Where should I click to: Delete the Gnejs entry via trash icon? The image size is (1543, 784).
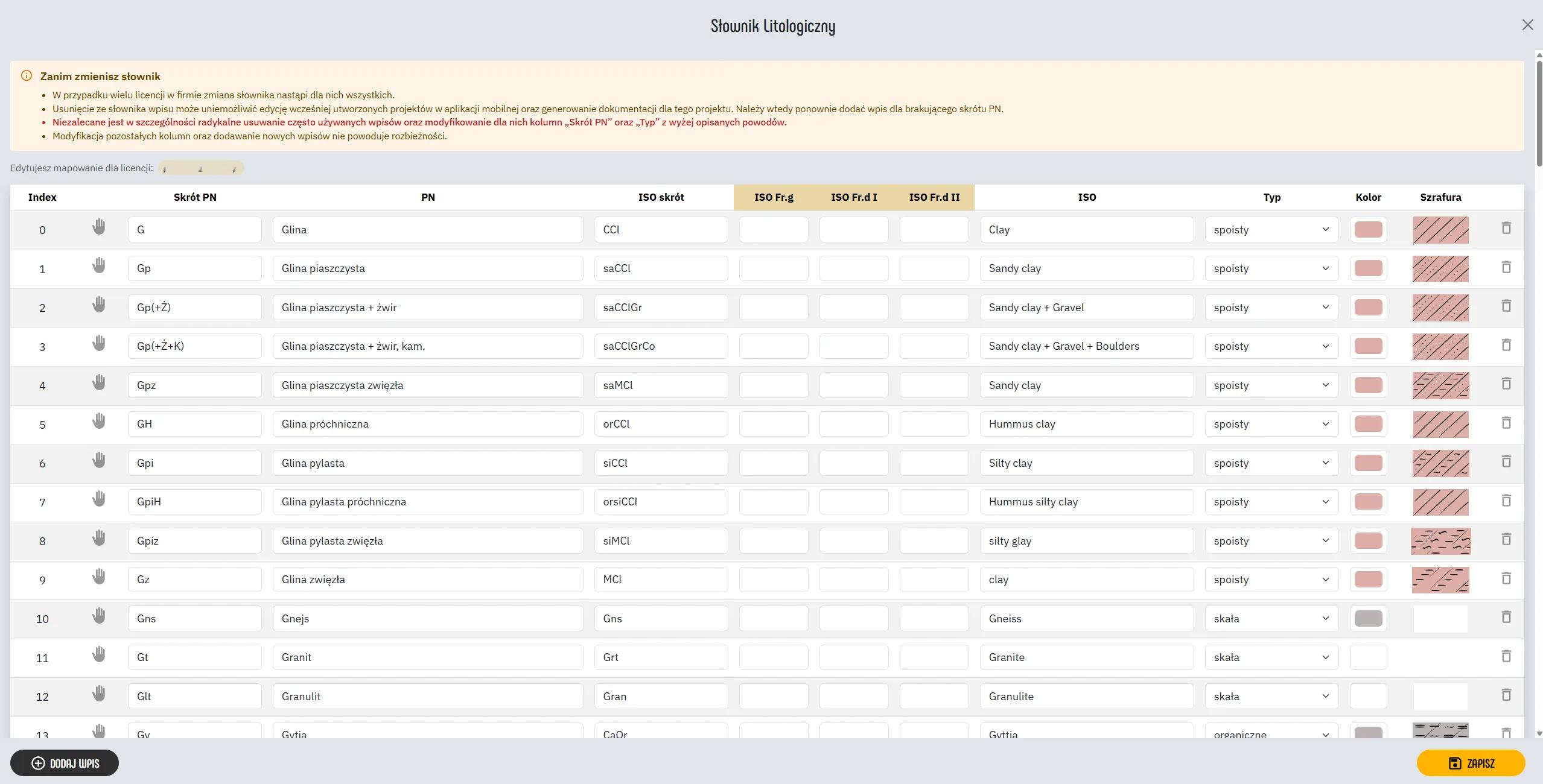(1506, 617)
